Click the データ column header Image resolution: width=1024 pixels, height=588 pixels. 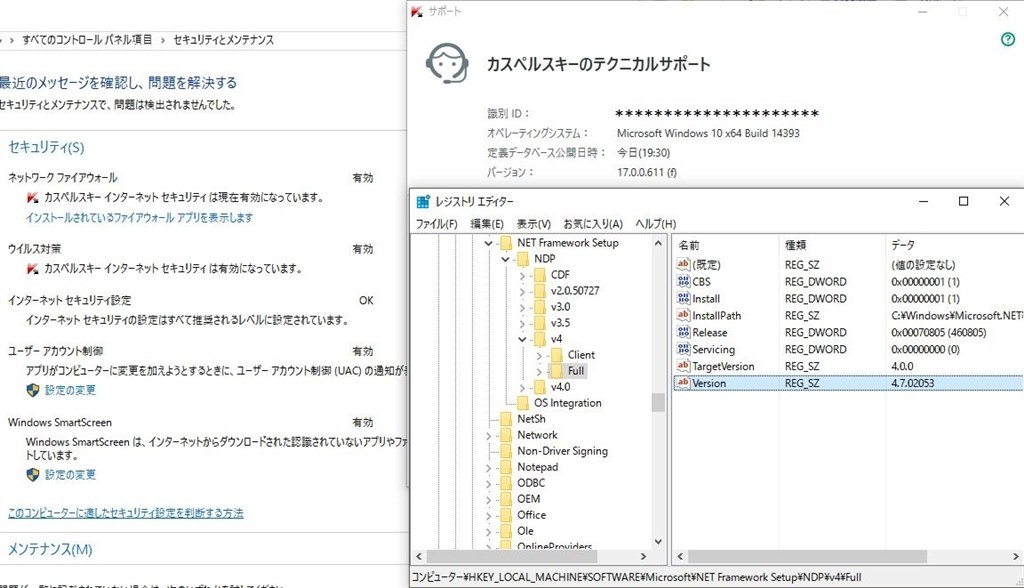point(954,245)
